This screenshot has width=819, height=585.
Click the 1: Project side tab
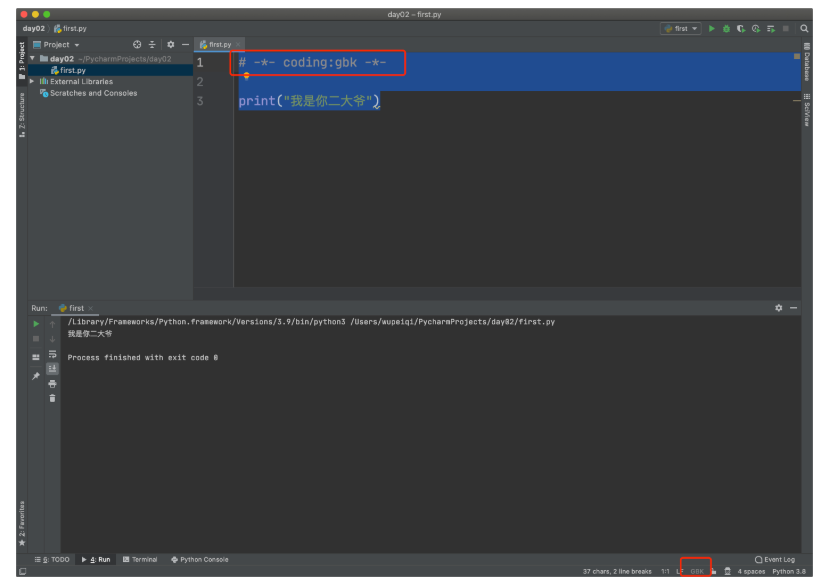tap(22, 60)
